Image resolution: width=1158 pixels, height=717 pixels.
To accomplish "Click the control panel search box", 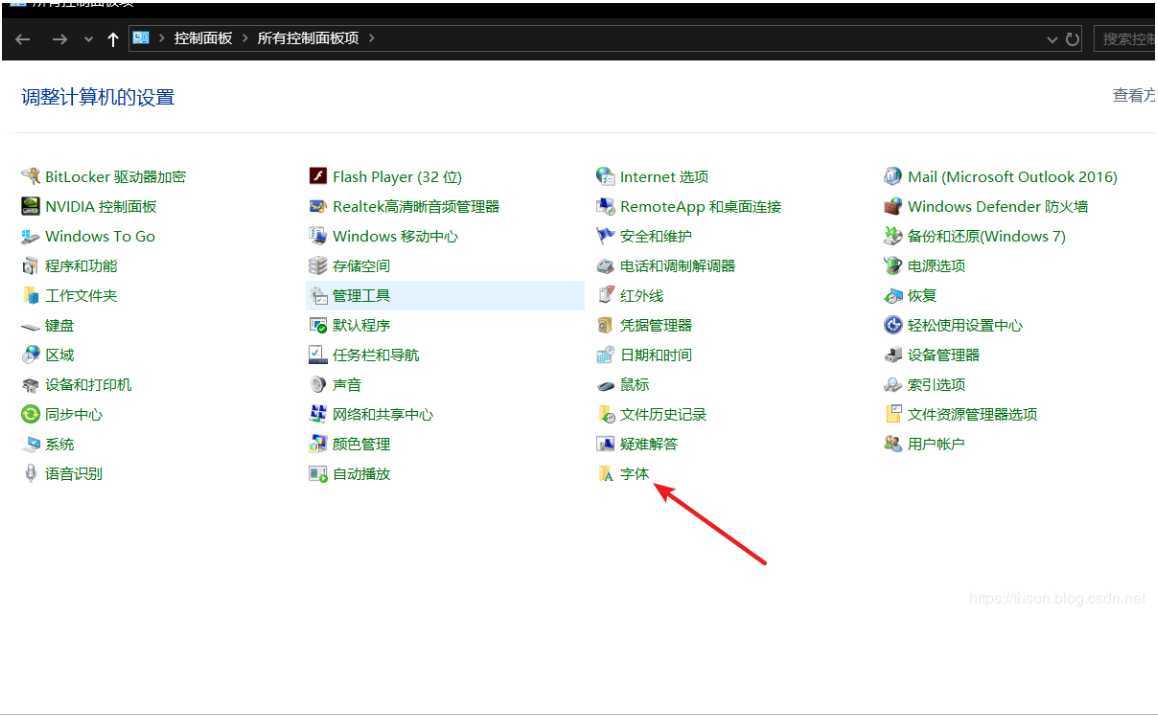I will tap(1126, 39).
